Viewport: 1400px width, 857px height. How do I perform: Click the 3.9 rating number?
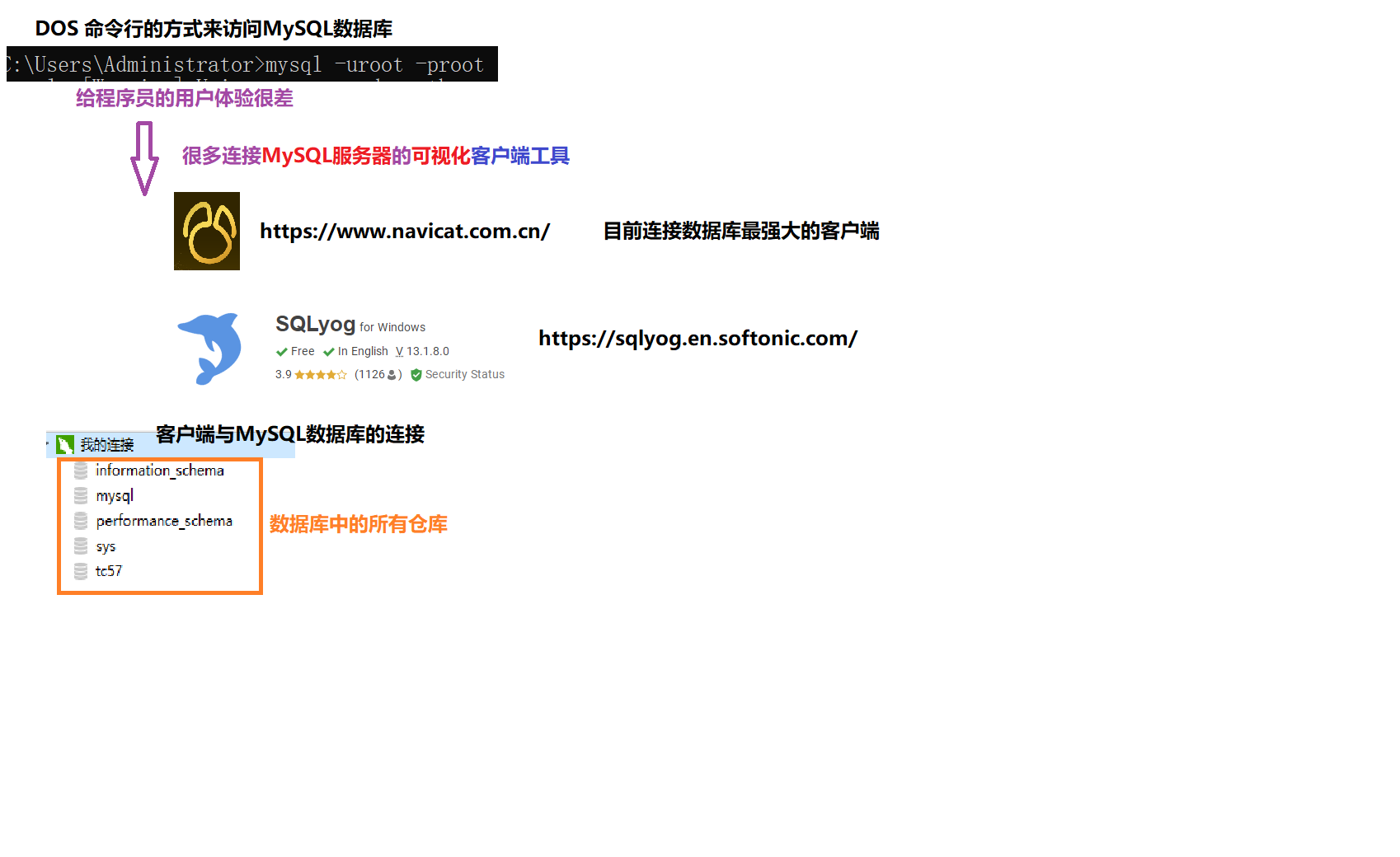[284, 375]
